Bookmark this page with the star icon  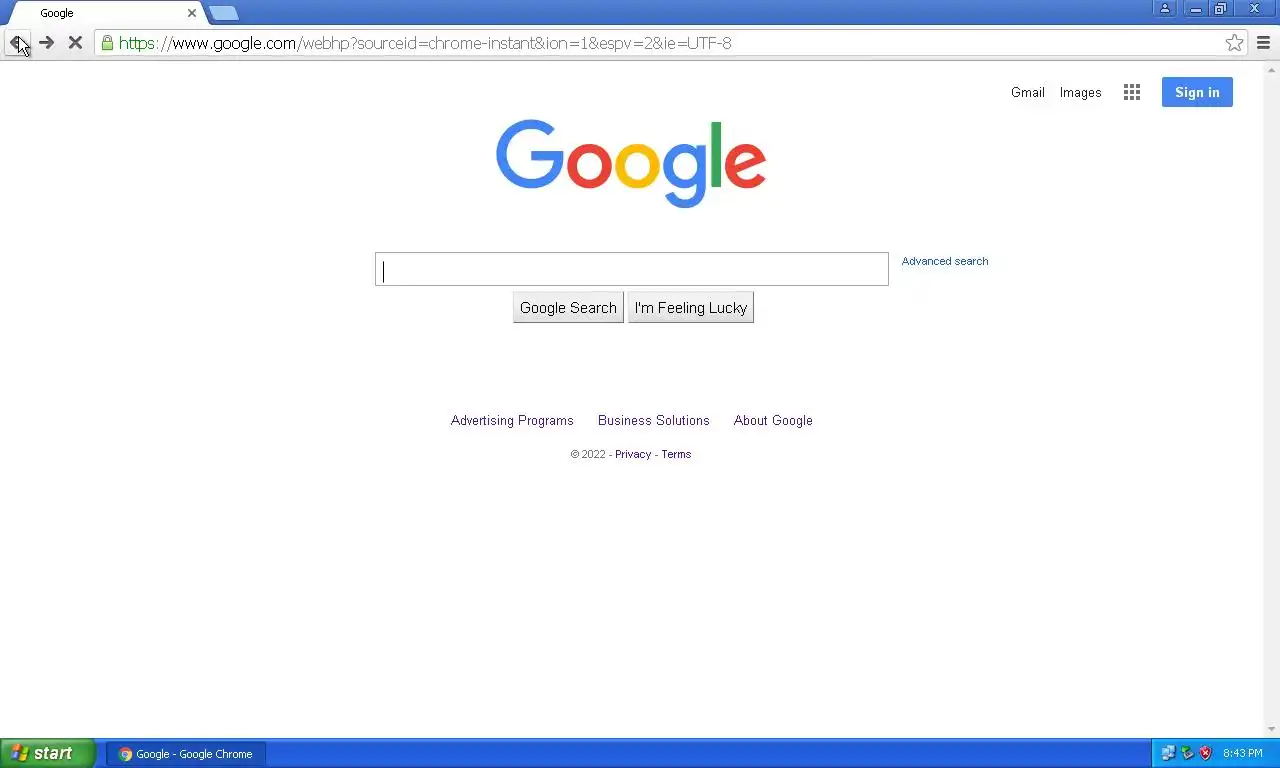coord(1234,43)
